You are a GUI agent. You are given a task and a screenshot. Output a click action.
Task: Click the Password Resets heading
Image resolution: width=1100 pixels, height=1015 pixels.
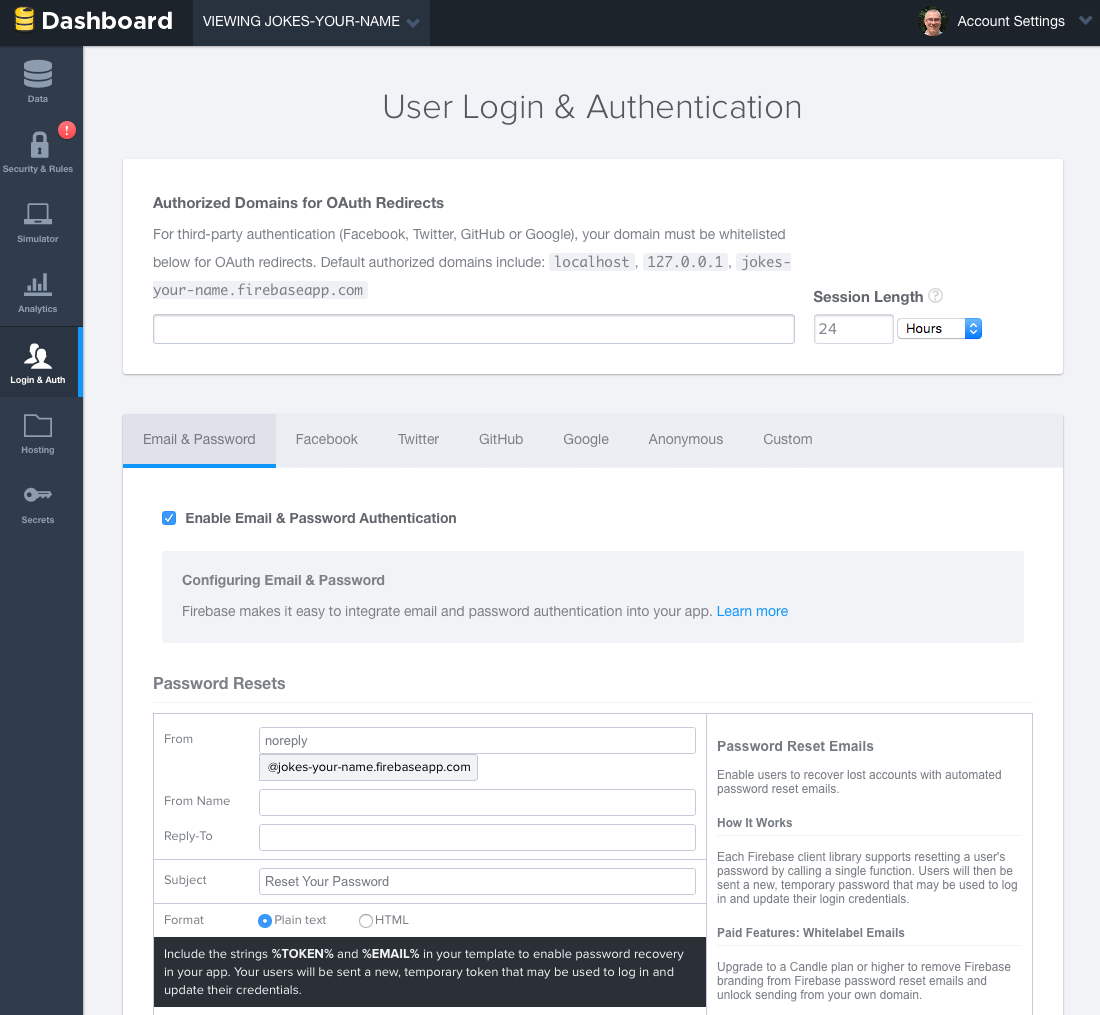tap(219, 684)
